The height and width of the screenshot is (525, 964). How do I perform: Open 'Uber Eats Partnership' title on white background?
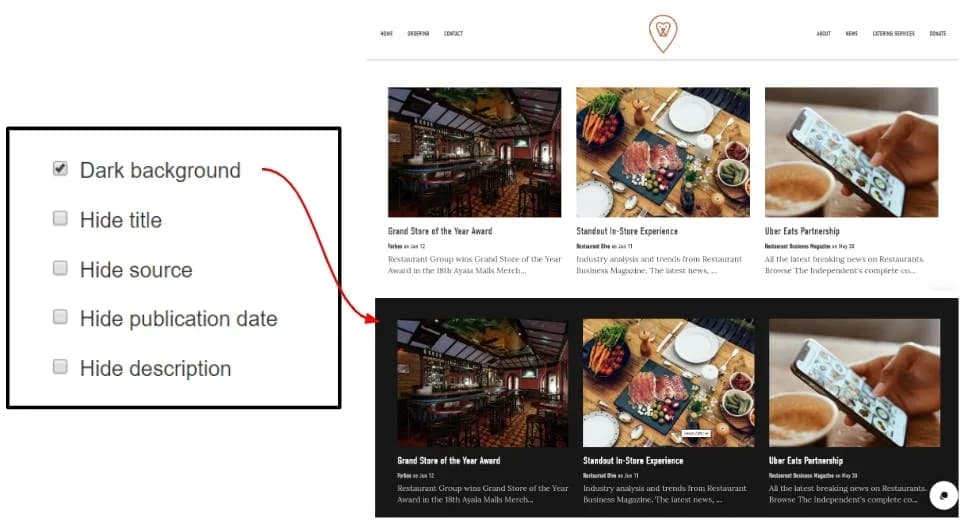(x=802, y=231)
